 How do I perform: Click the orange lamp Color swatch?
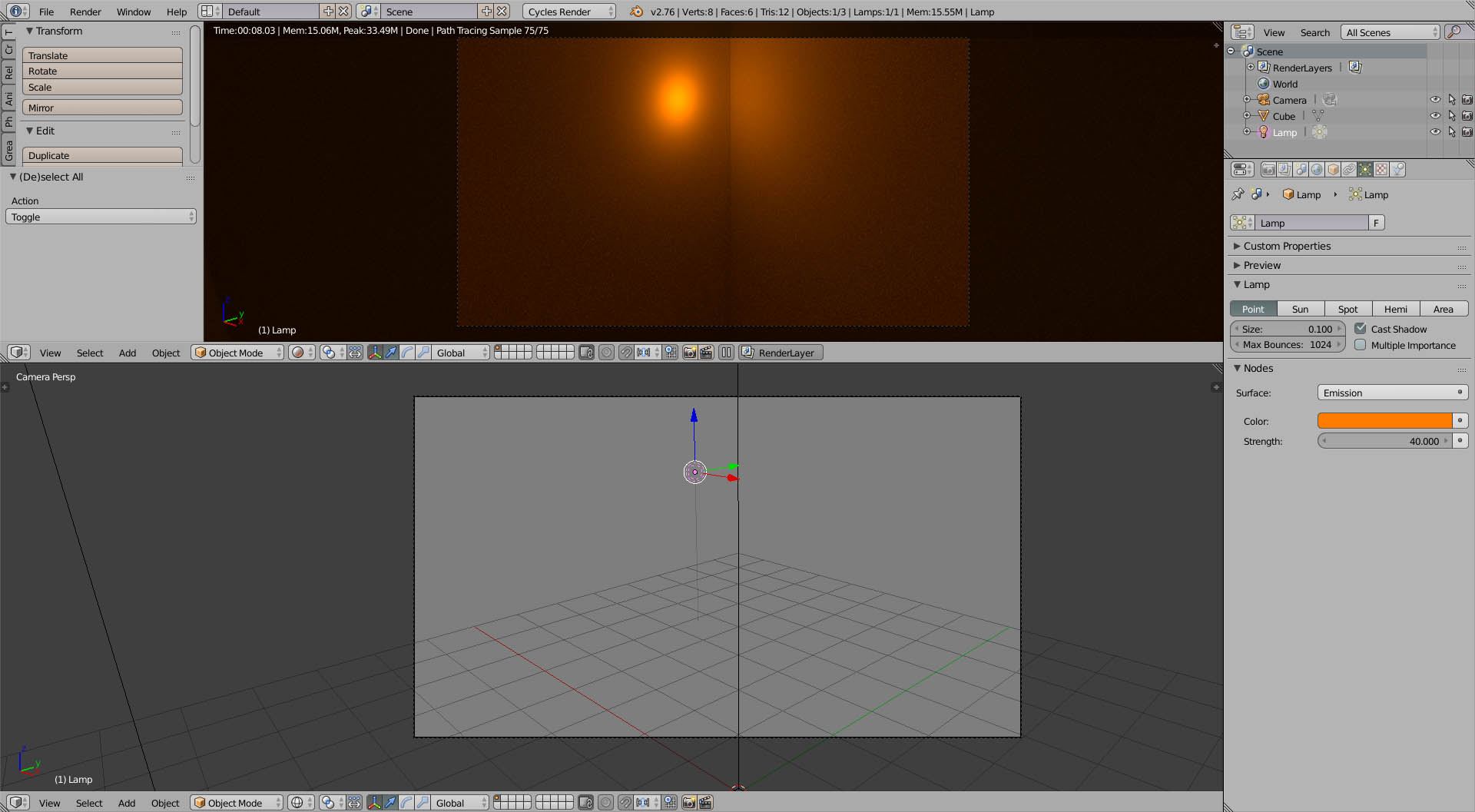coord(1384,420)
